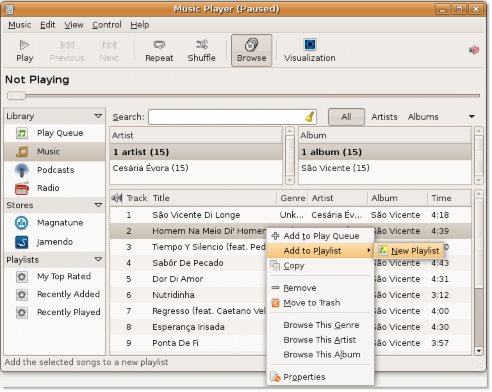Viewport: 492px width, 392px height.
Task: Open Play Queue in sidebar
Action: pyautogui.click(x=55, y=133)
